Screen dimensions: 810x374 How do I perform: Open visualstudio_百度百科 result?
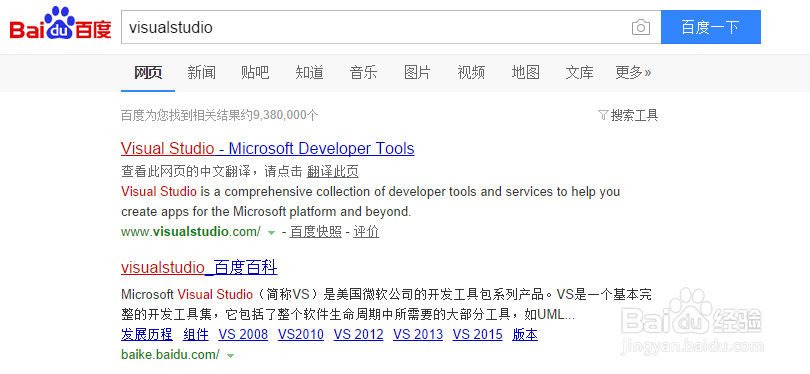tap(199, 268)
